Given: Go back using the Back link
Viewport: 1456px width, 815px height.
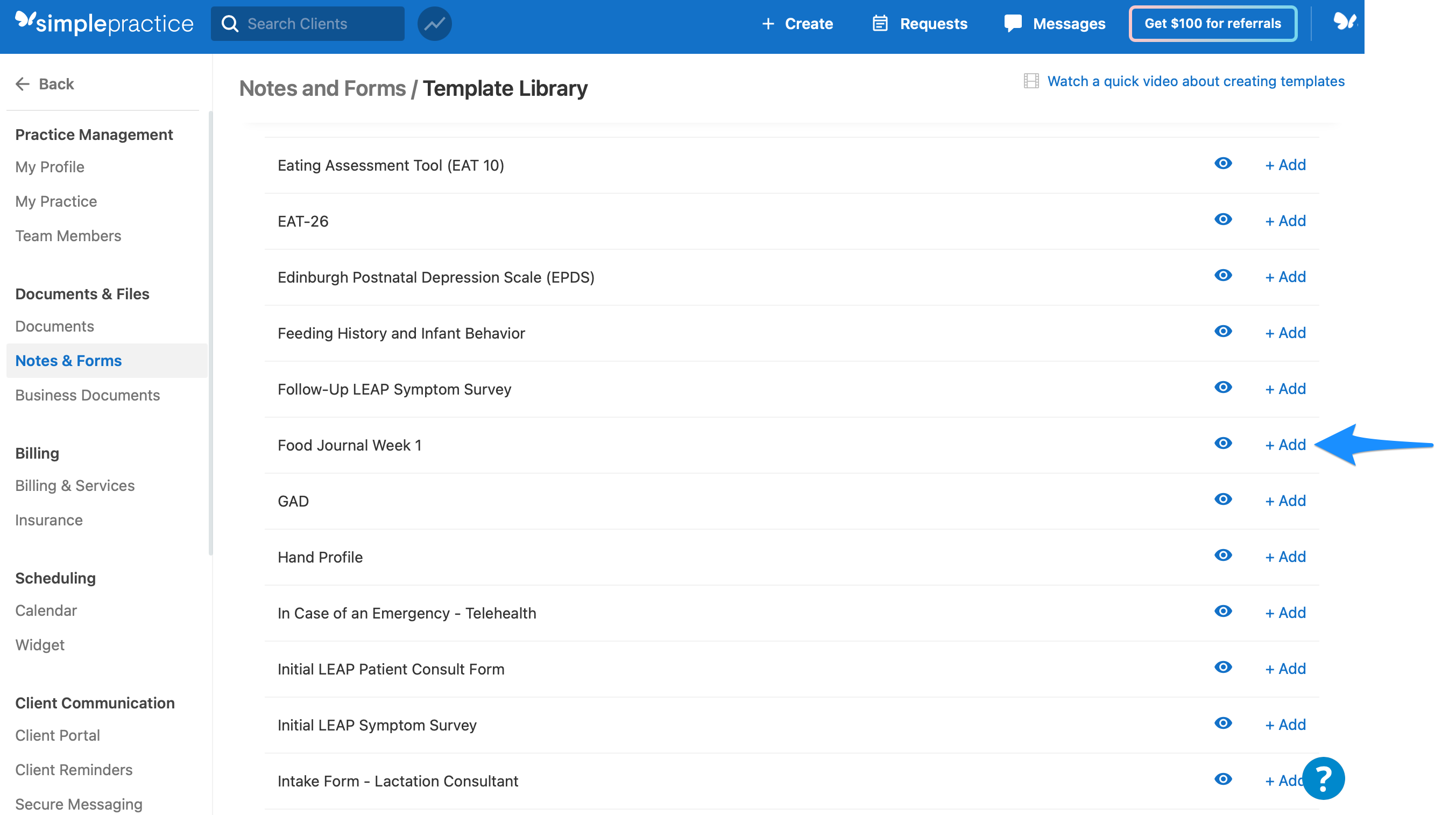Looking at the screenshot, I should point(45,83).
